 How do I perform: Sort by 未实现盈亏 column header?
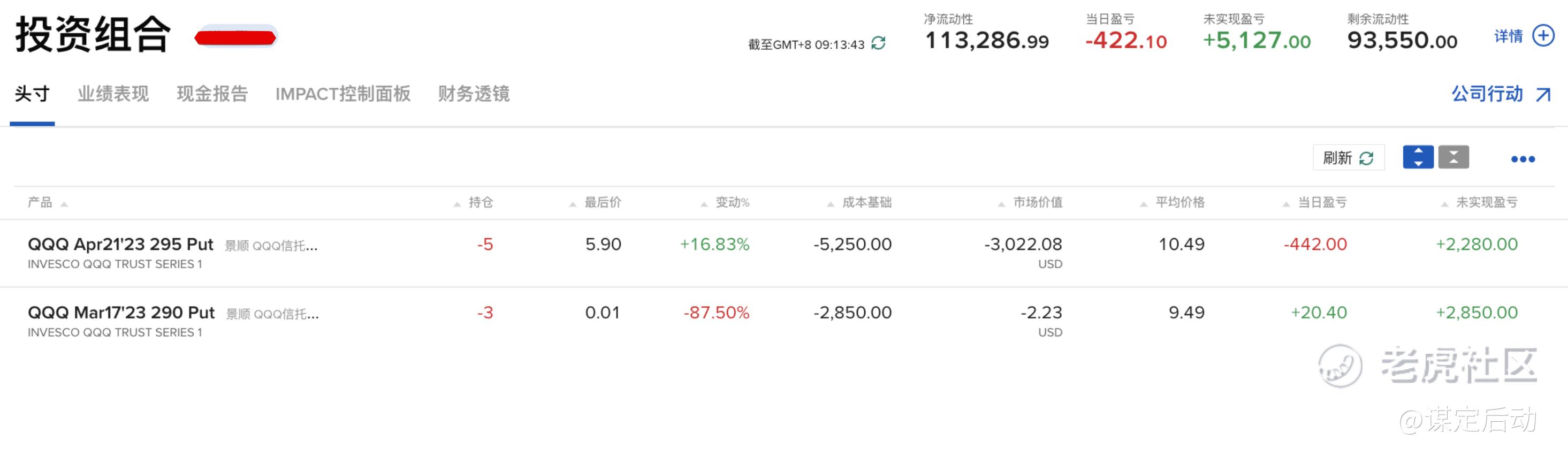1486,202
